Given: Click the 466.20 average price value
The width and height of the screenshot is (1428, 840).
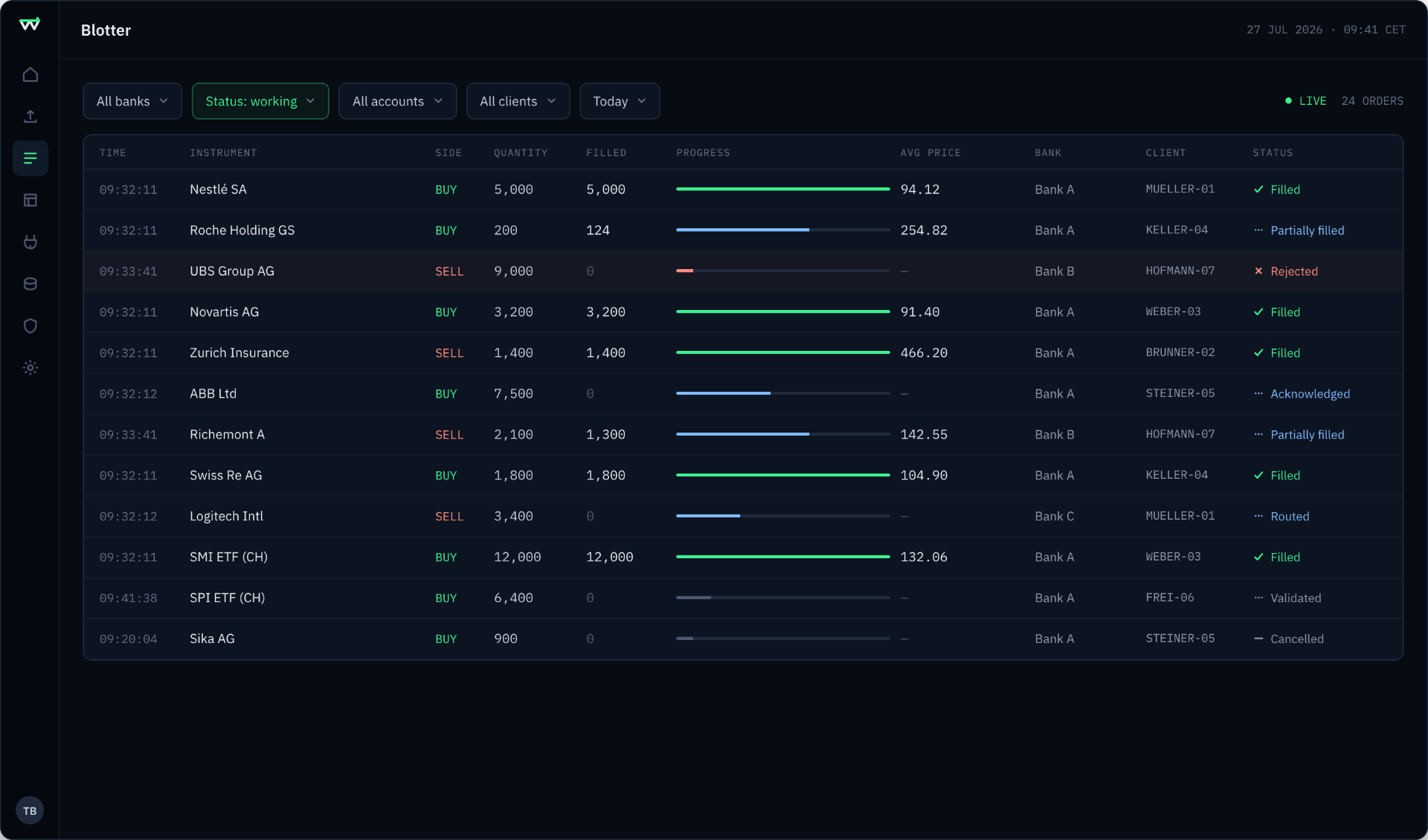Looking at the screenshot, I should pyautogui.click(x=924, y=353).
